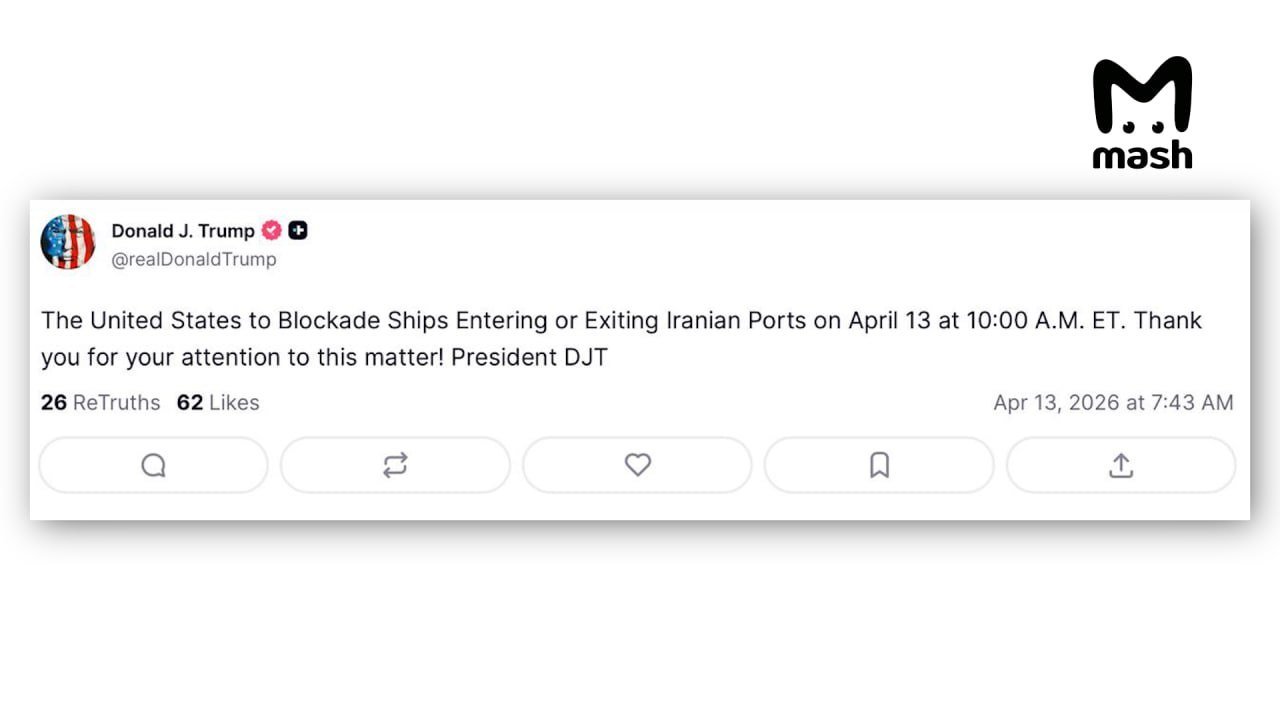This screenshot has height=720, width=1280.
Task: Click the red verified checkmark badge
Action: pos(271,231)
